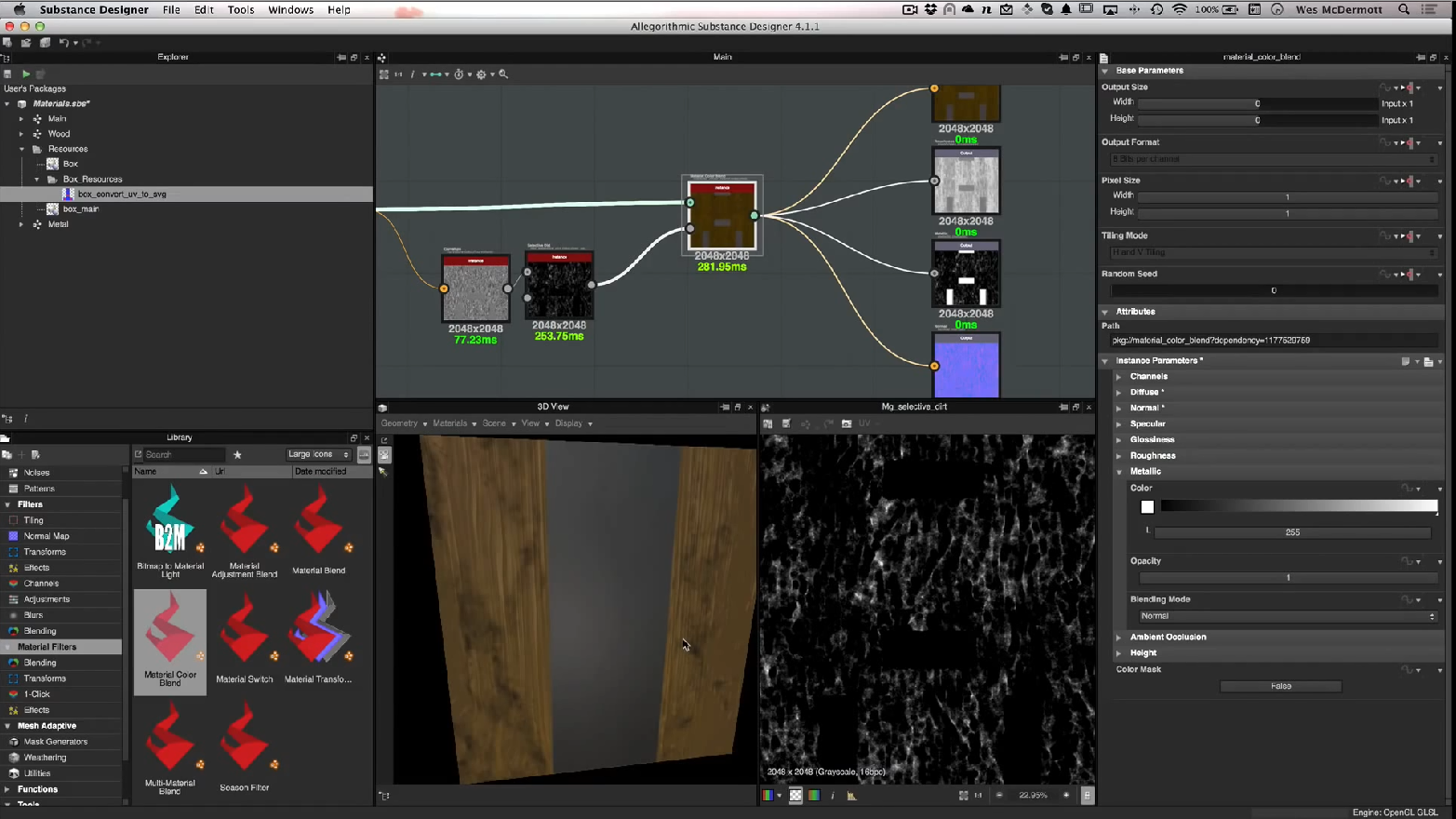This screenshot has height=819, width=1456.
Task: Toggle transparency checkerboard in 2D view
Action: [x=795, y=796]
